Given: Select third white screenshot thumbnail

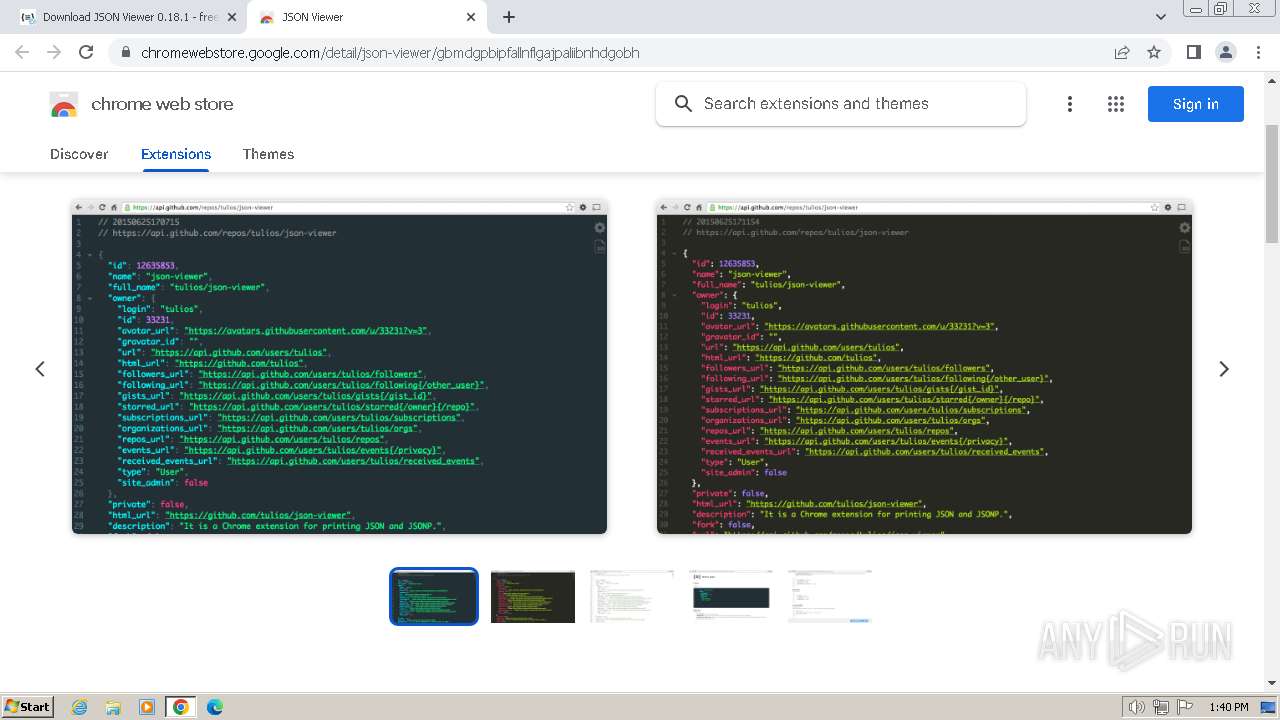Looking at the screenshot, I should pyautogui.click(x=632, y=597).
